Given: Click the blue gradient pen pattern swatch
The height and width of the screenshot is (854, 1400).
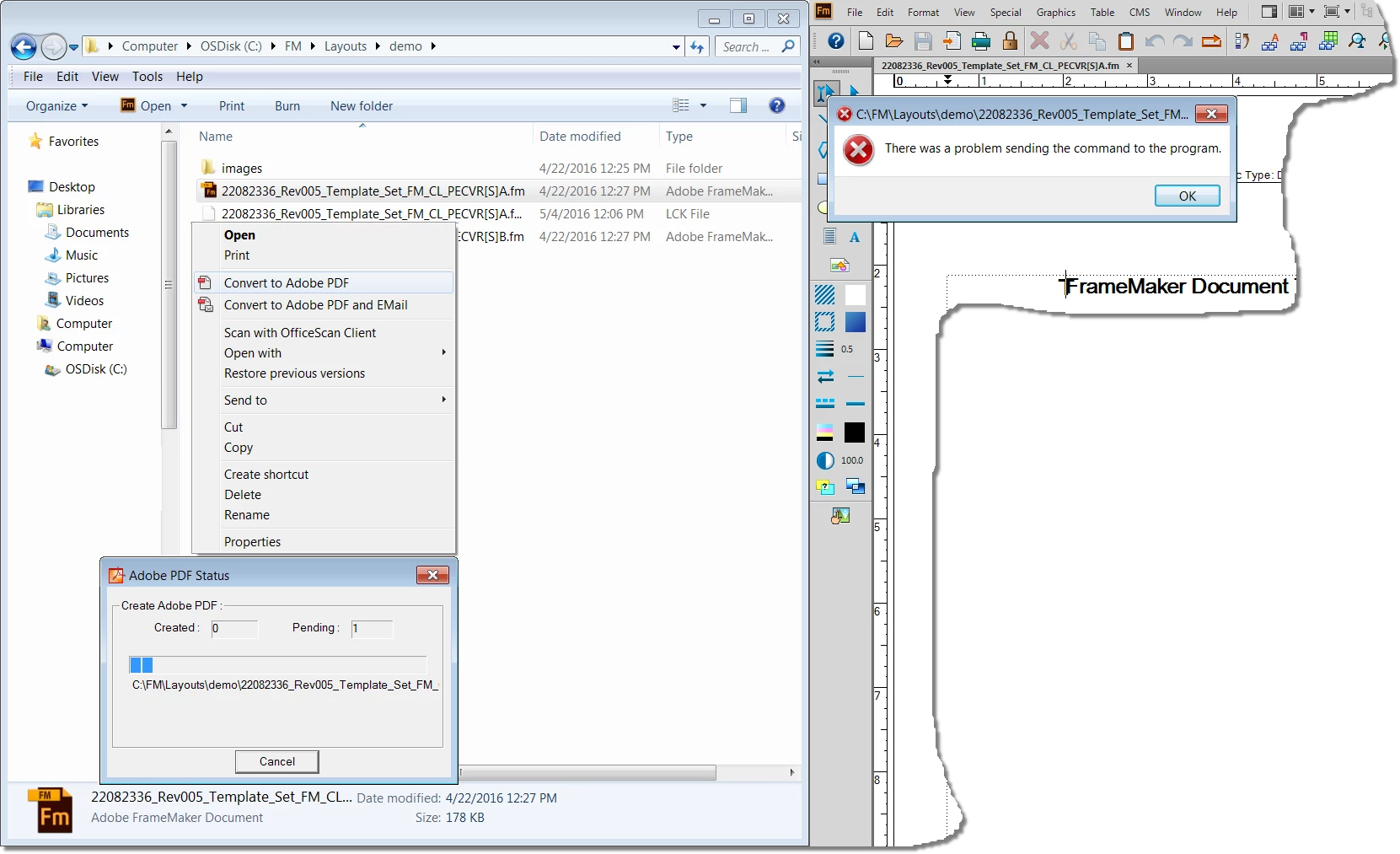Looking at the screenshot, I should pyautogui.click(x=855, y=322).
